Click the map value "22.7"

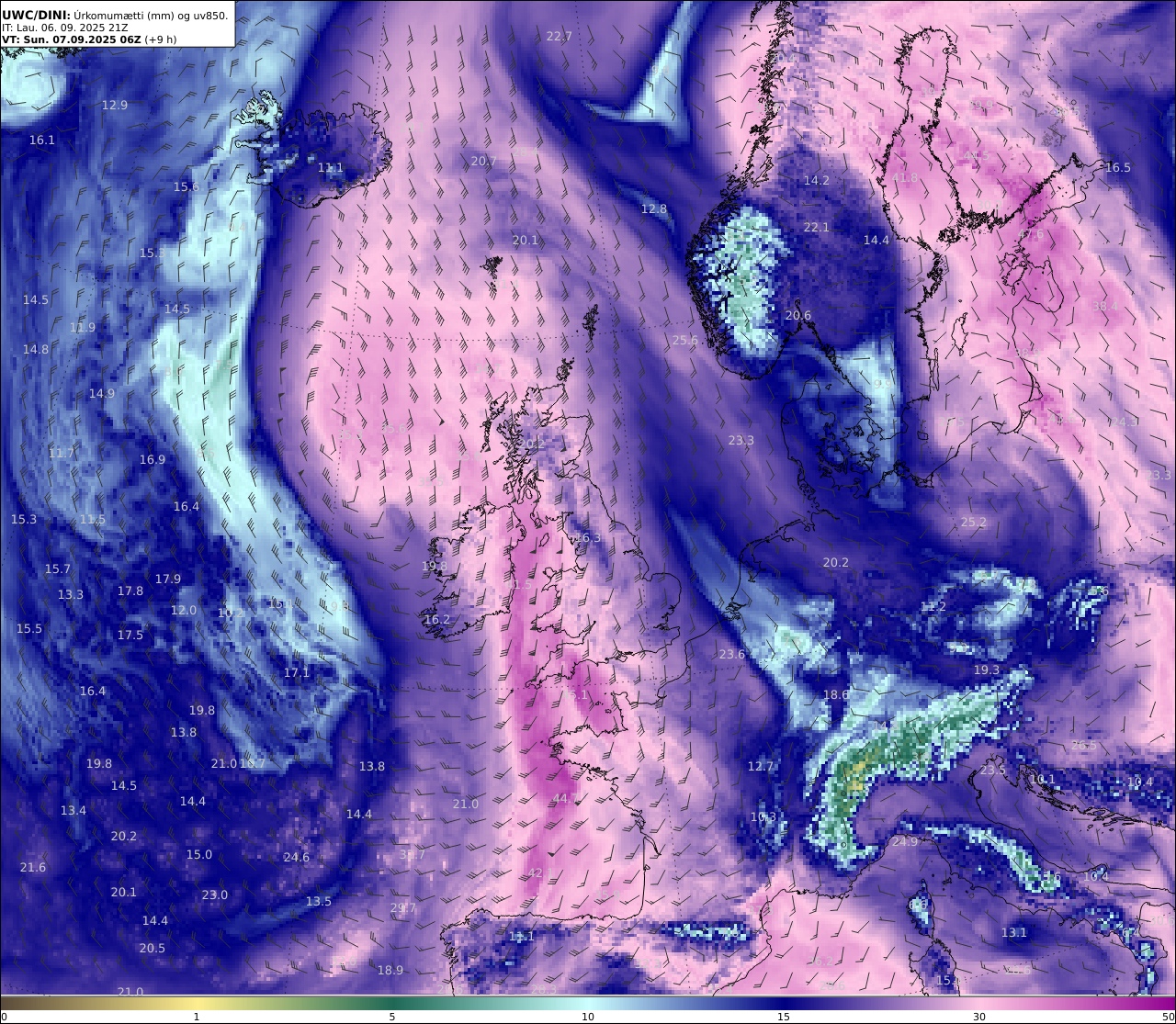click(x=559, y=37)
